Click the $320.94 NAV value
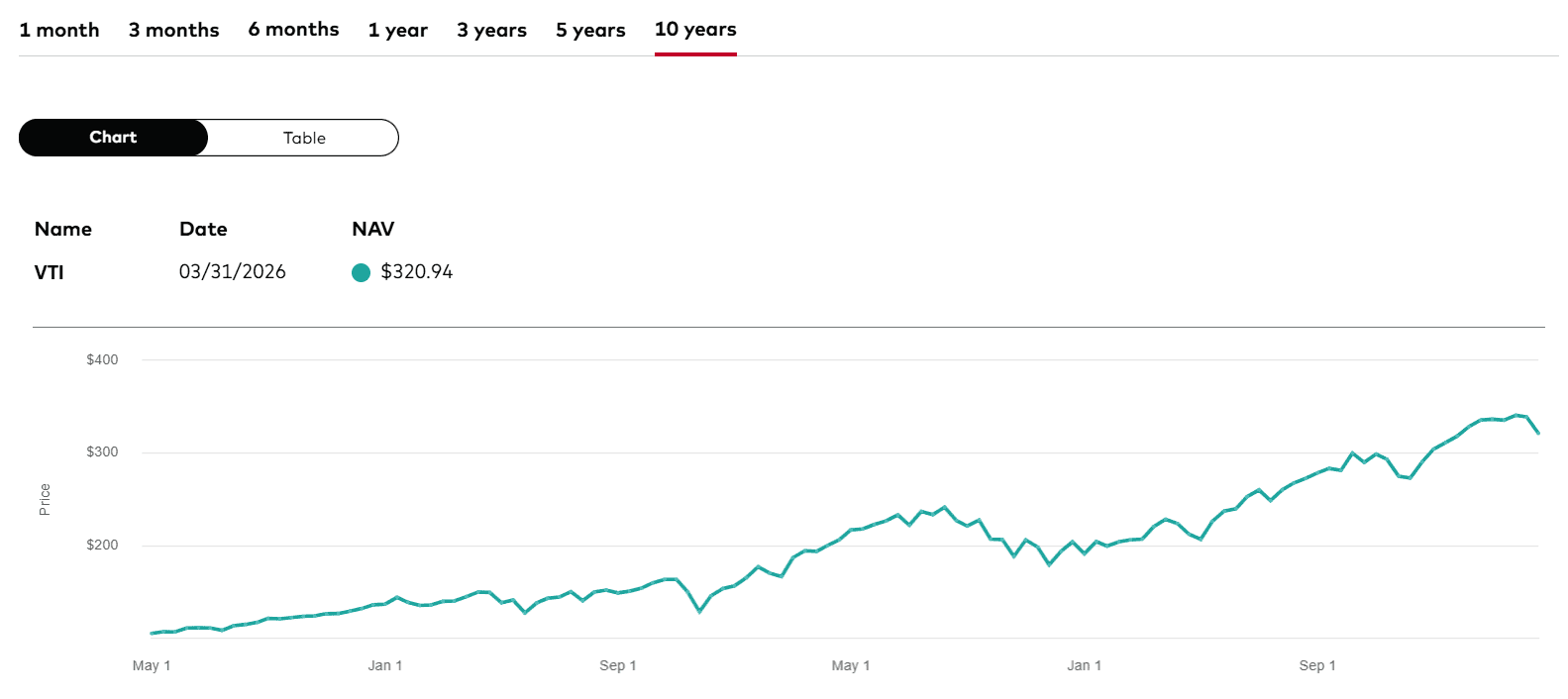Screen dimensions: 1568x699 [415, 271]
